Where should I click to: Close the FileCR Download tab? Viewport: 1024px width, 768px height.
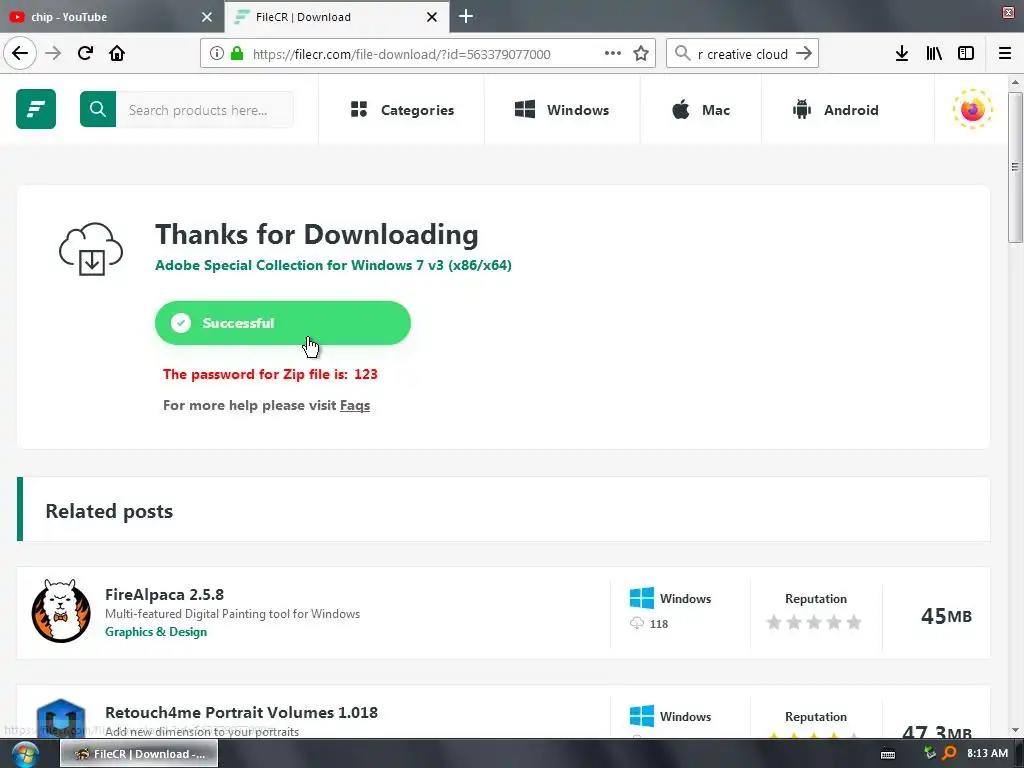coord(432,17)
